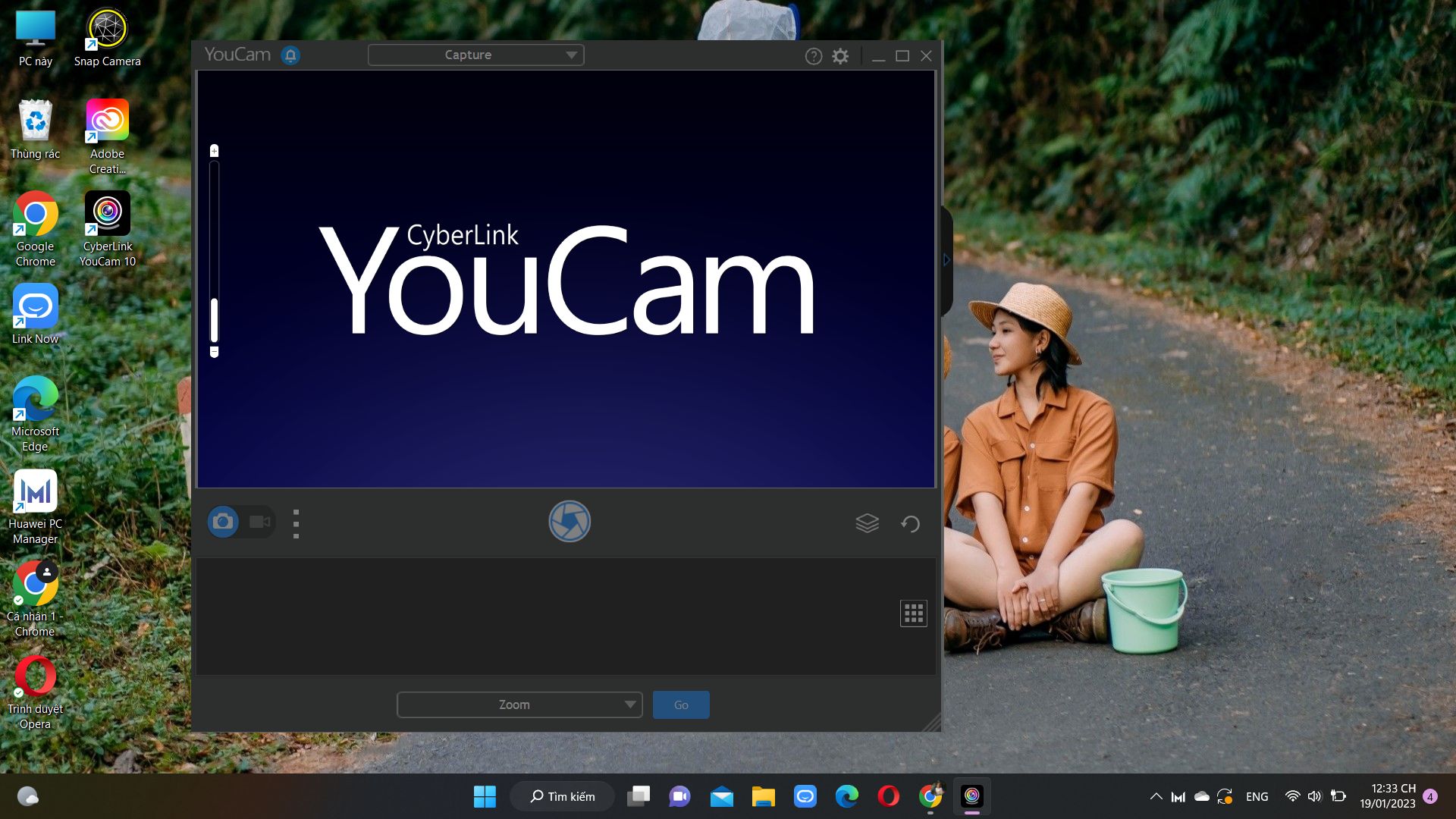This screenshot has width=1456, height=819.
Task: Click the Go button
Action: click(681, 704)
